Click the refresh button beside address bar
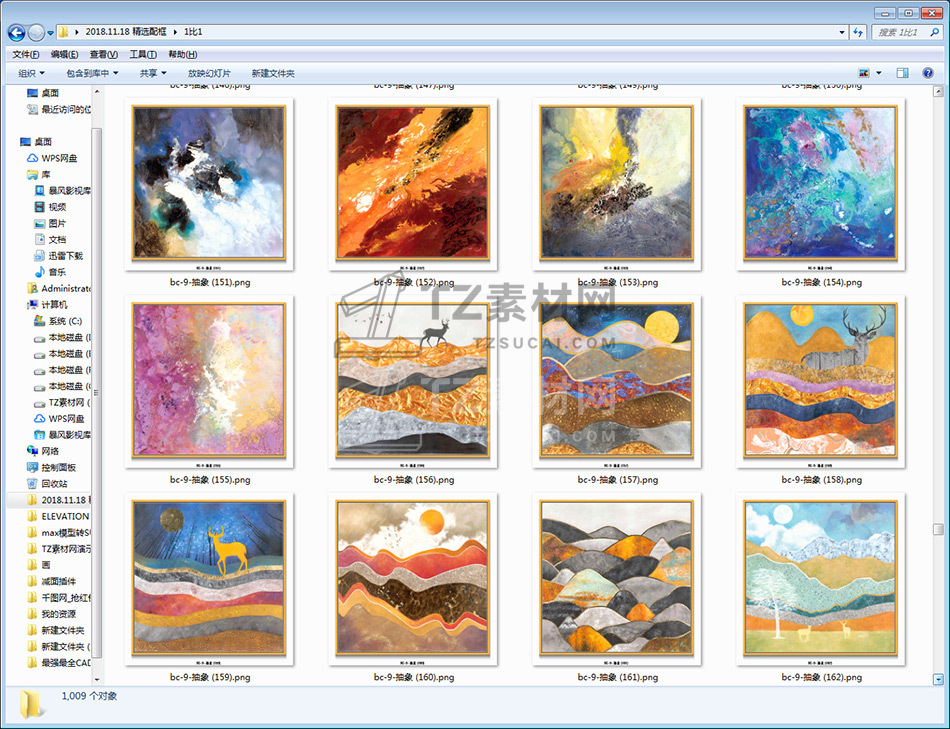Viewport: 950px width, 729px height. point(858,32)
